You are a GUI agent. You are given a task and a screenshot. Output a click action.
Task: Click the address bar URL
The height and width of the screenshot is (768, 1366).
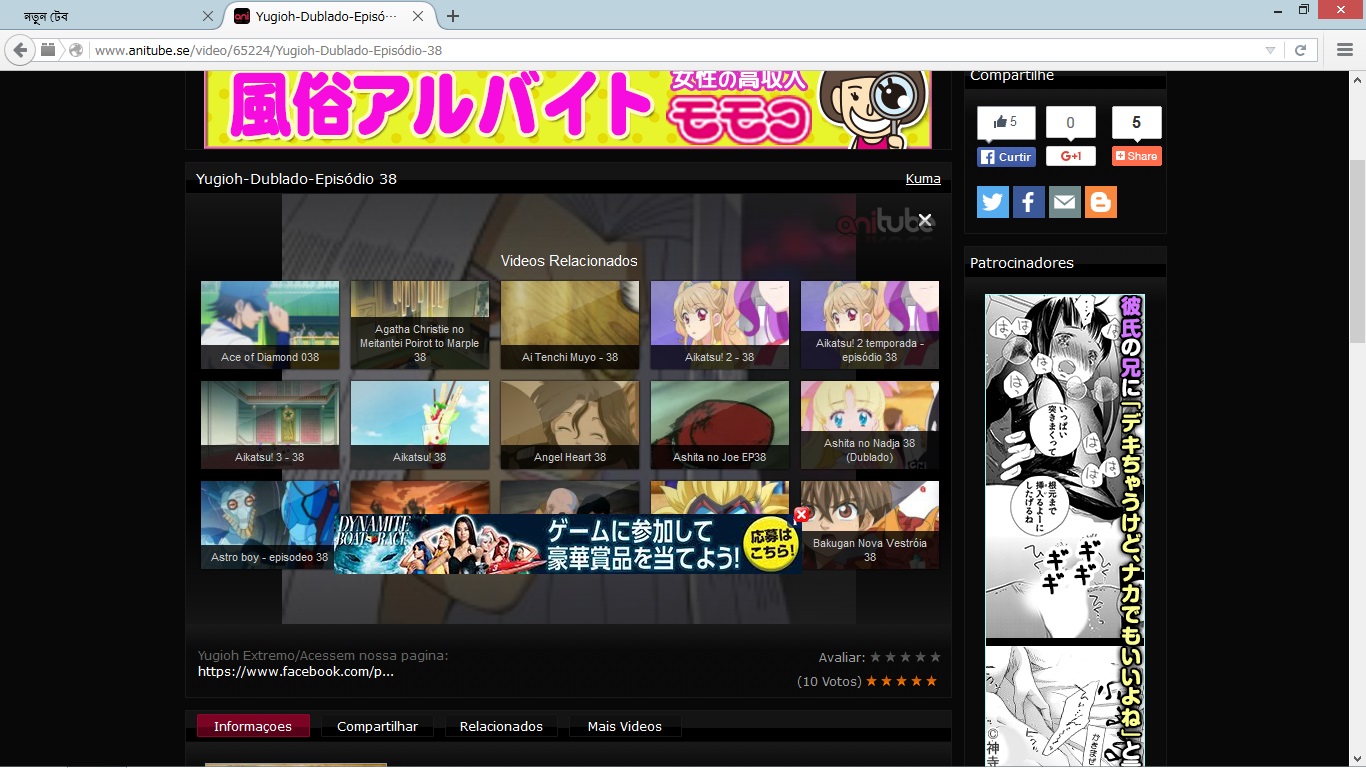pos(268,50)
